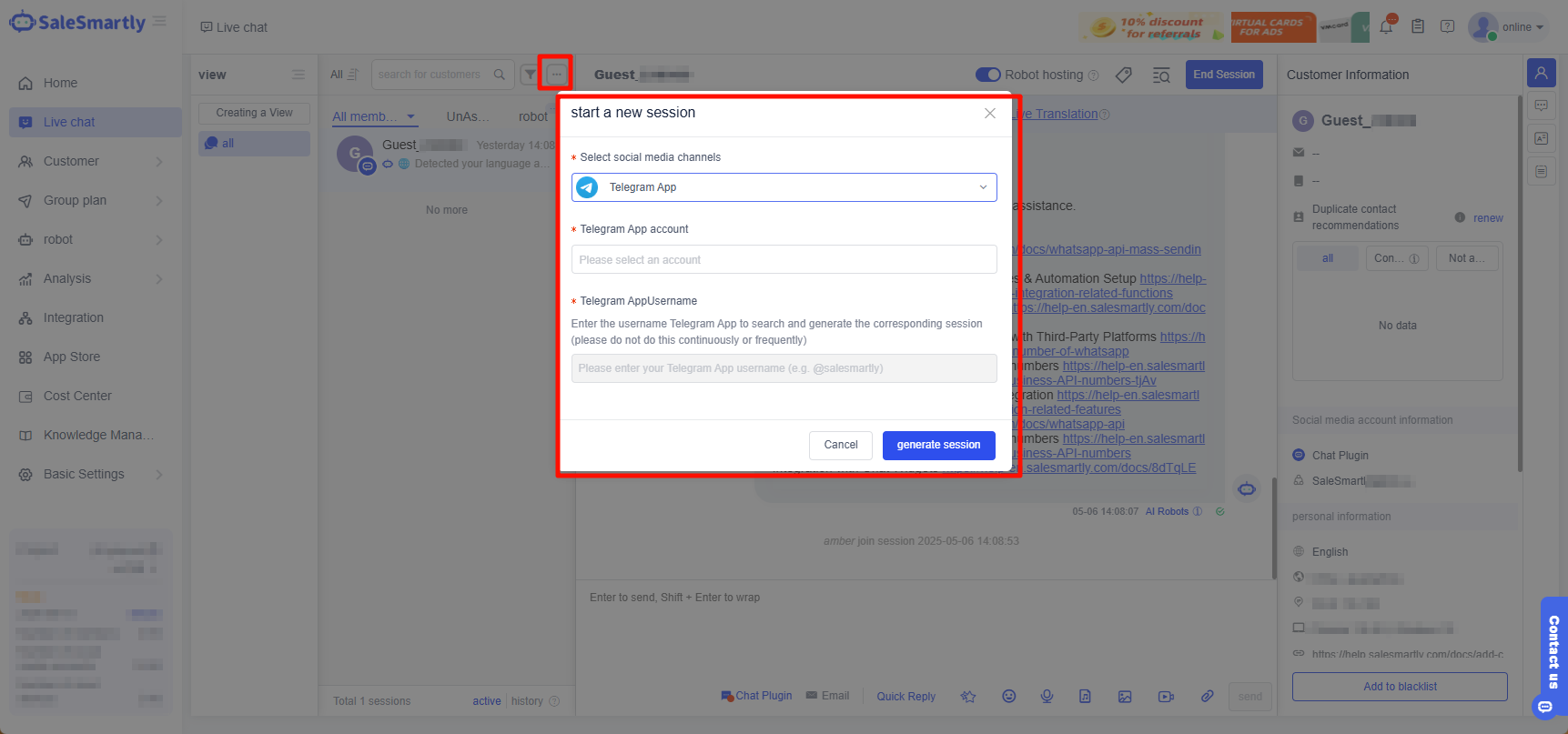1568x734 pixels.
Task: Click Add to blacklist button
Action: point(1400,687)
